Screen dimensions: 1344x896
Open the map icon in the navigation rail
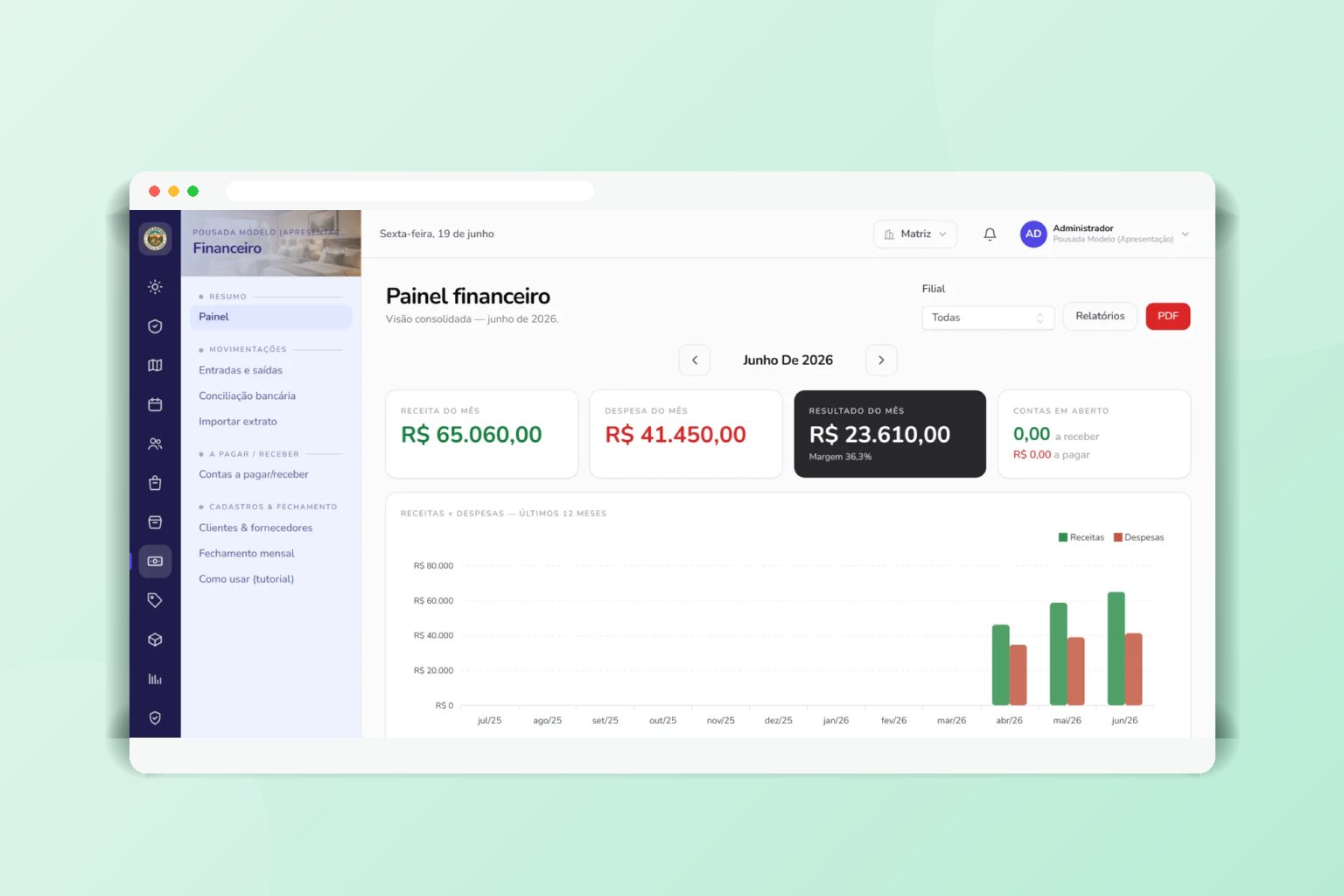[x=155, y=365]
